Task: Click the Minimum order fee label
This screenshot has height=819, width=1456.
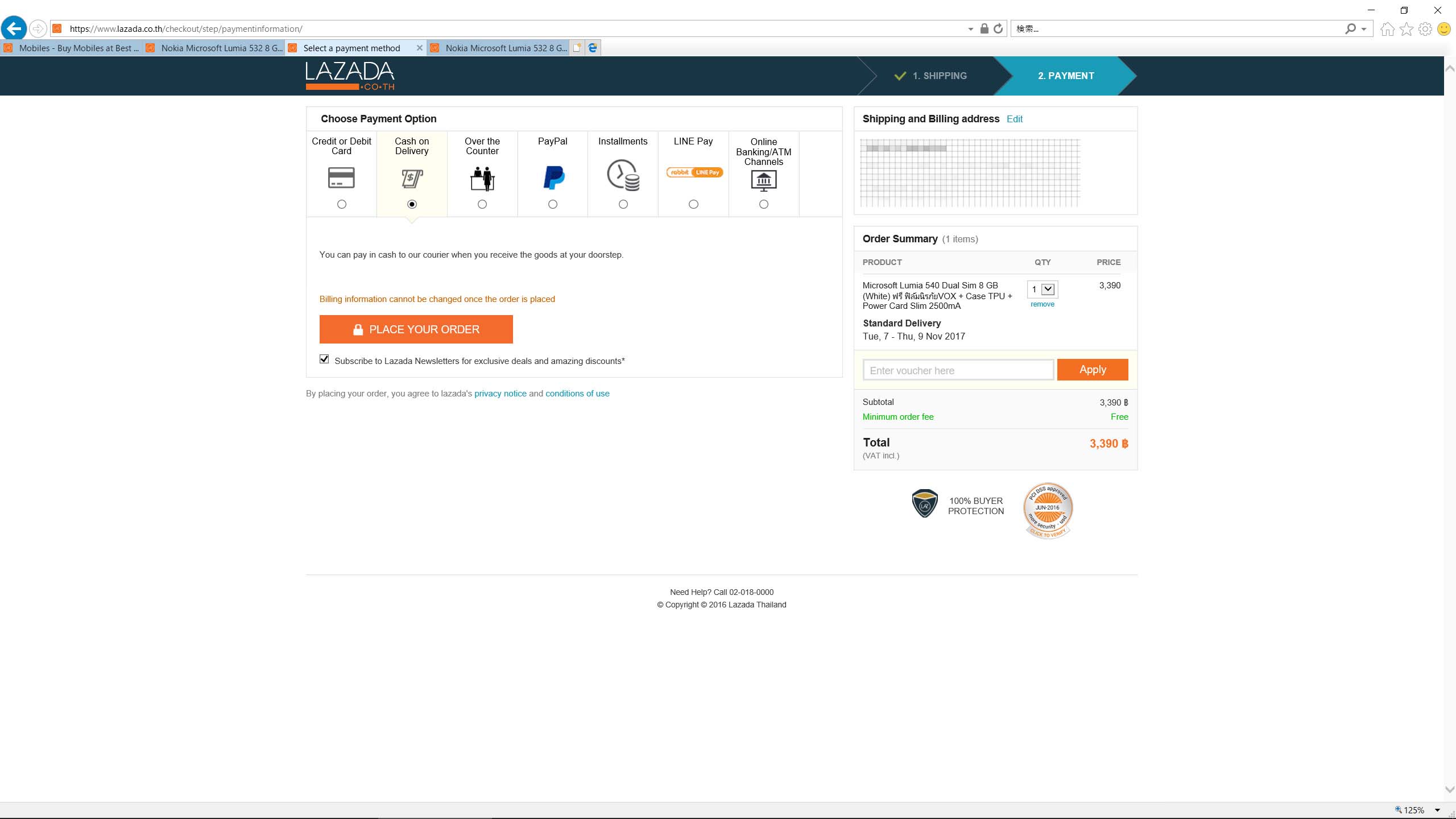Action: (897, 417)
